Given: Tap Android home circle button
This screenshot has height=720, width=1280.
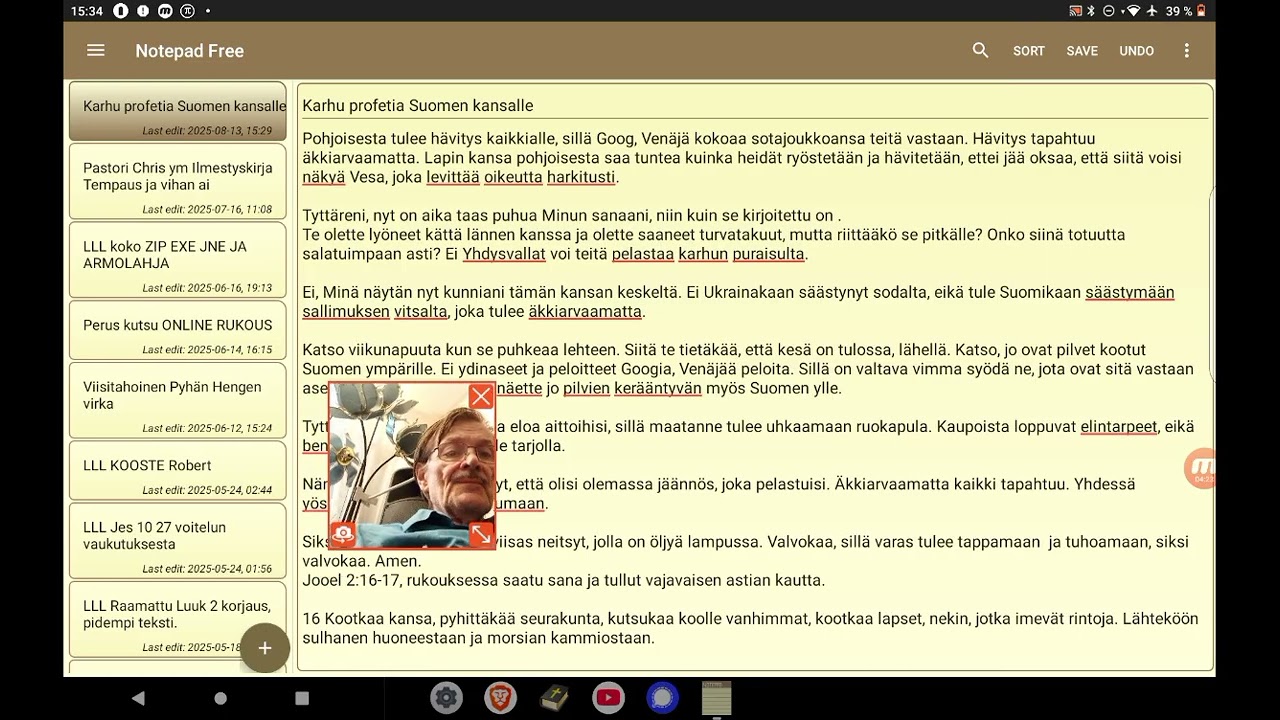Looking at the screenshot, I should pyautogui.click(x=220, y=698).
